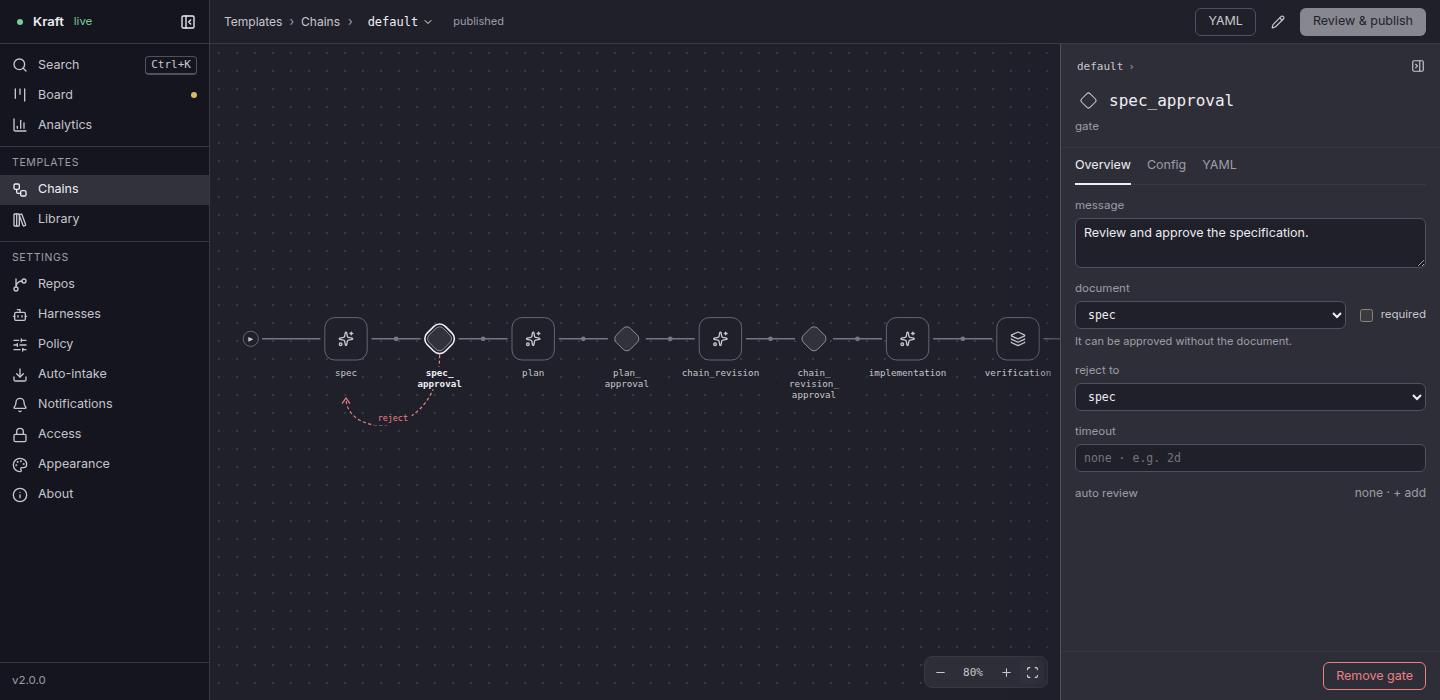This screenshot has width=1440, height=700.
Task: Click the timeout input field
Action: click(x=1250, y=458)
